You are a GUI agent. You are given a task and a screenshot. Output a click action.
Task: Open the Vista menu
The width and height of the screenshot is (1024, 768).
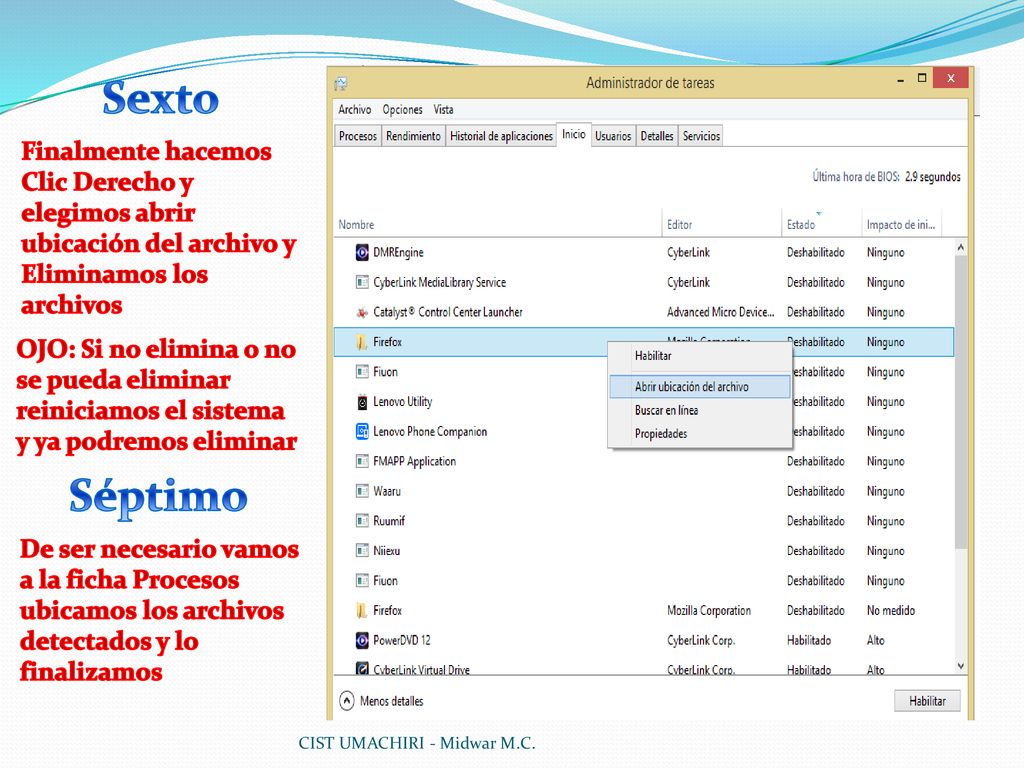pos(443,110)
